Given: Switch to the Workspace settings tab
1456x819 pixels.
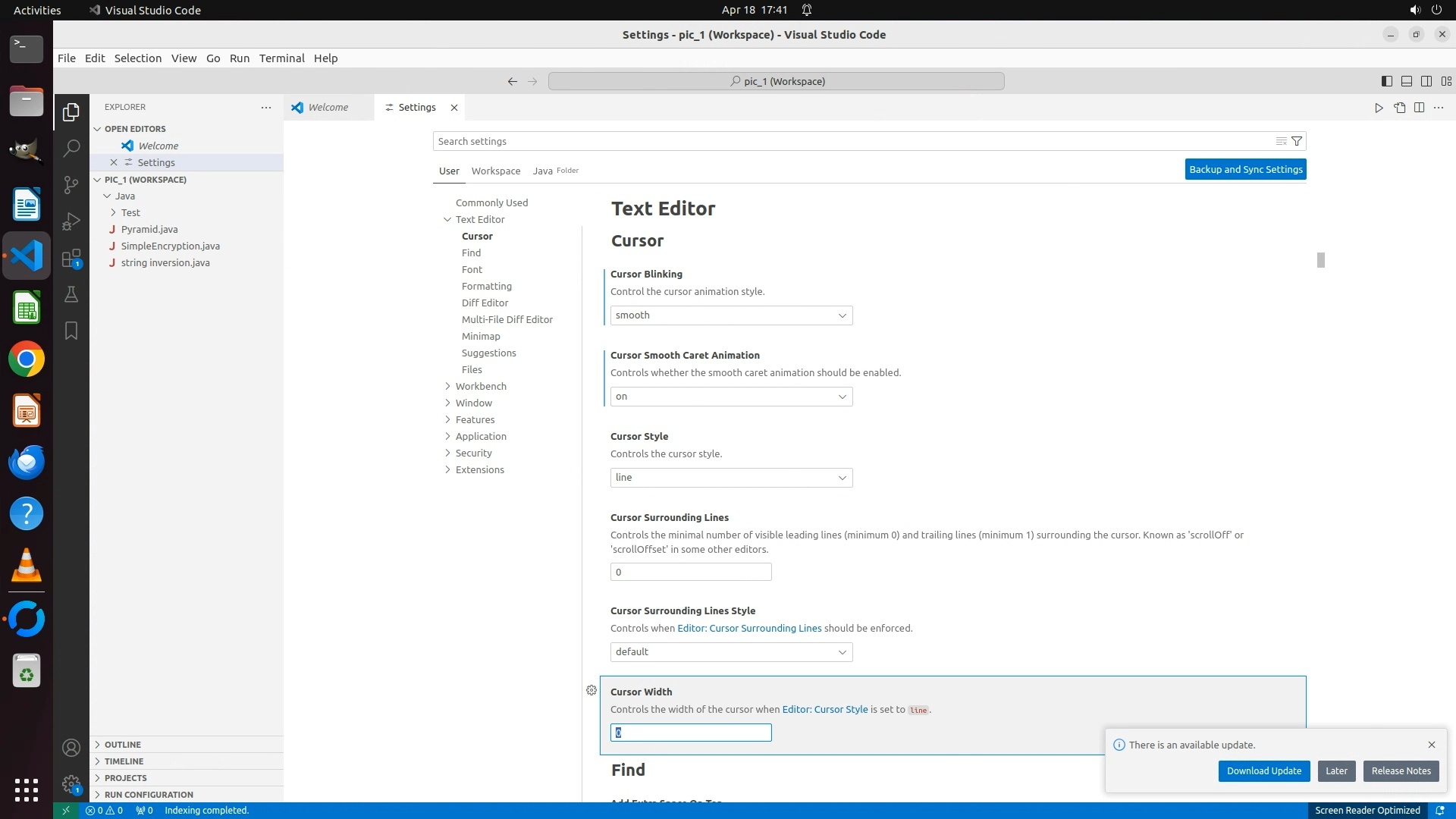Looking at the screenshot, I should [495, 171].
